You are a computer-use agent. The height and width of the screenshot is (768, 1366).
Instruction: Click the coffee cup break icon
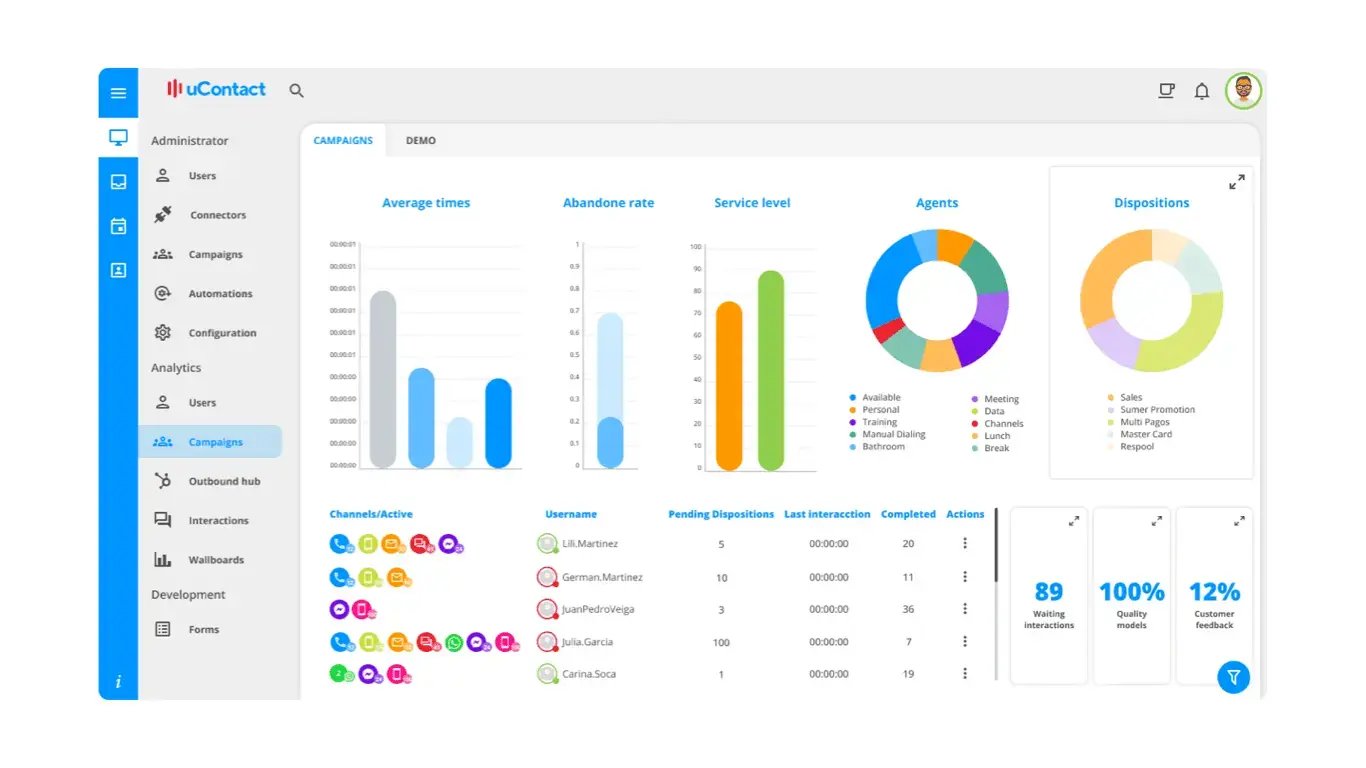1166,91
